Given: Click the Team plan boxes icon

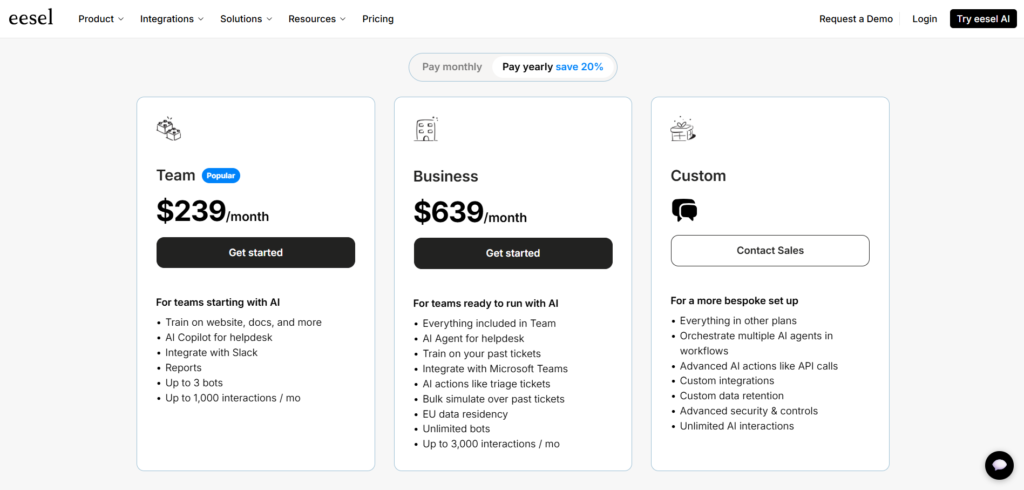Looking at the screenshot, I should coord(168,129).
